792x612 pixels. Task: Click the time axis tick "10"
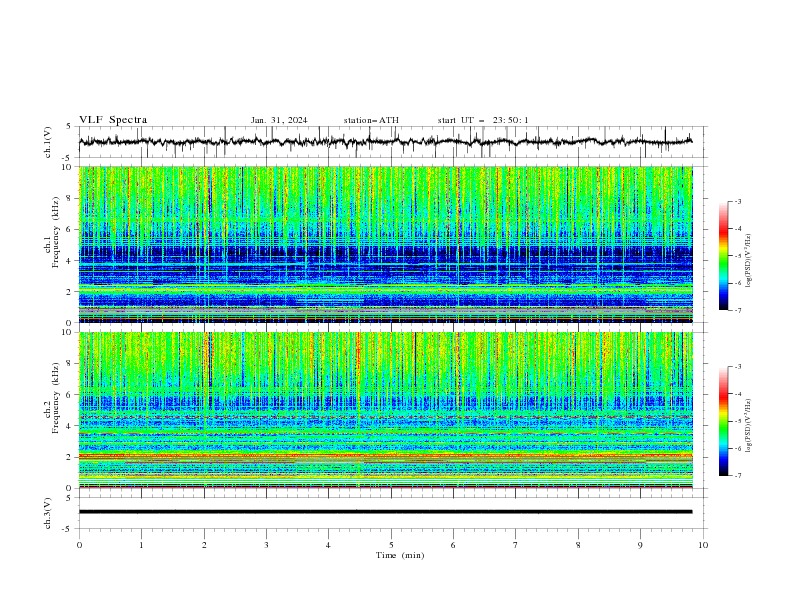point(703,545)
